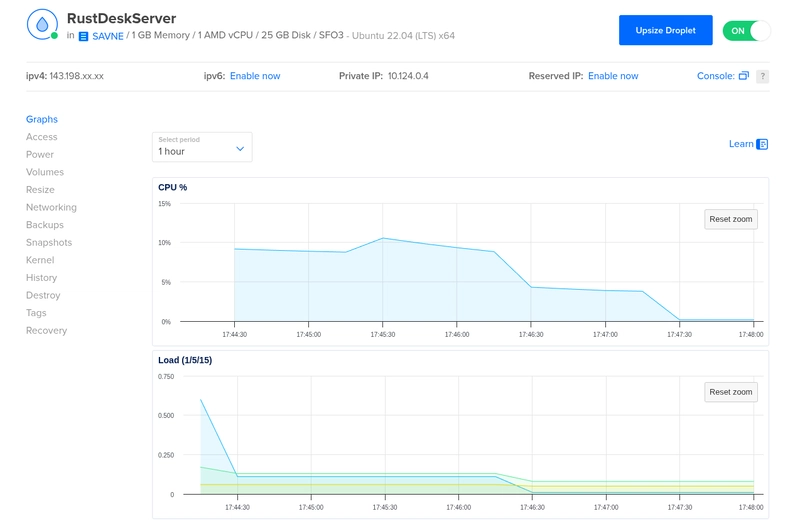The width and height of the screenshot is (800, 521).
Task: Reset zoom on the CPU % graph
Action: pos(730,219)
